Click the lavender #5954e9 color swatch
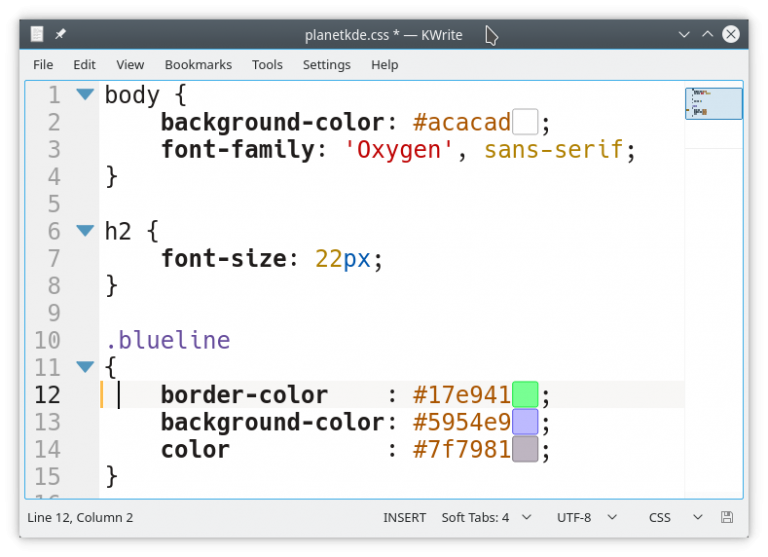768x557 pixels. (525, 421)
